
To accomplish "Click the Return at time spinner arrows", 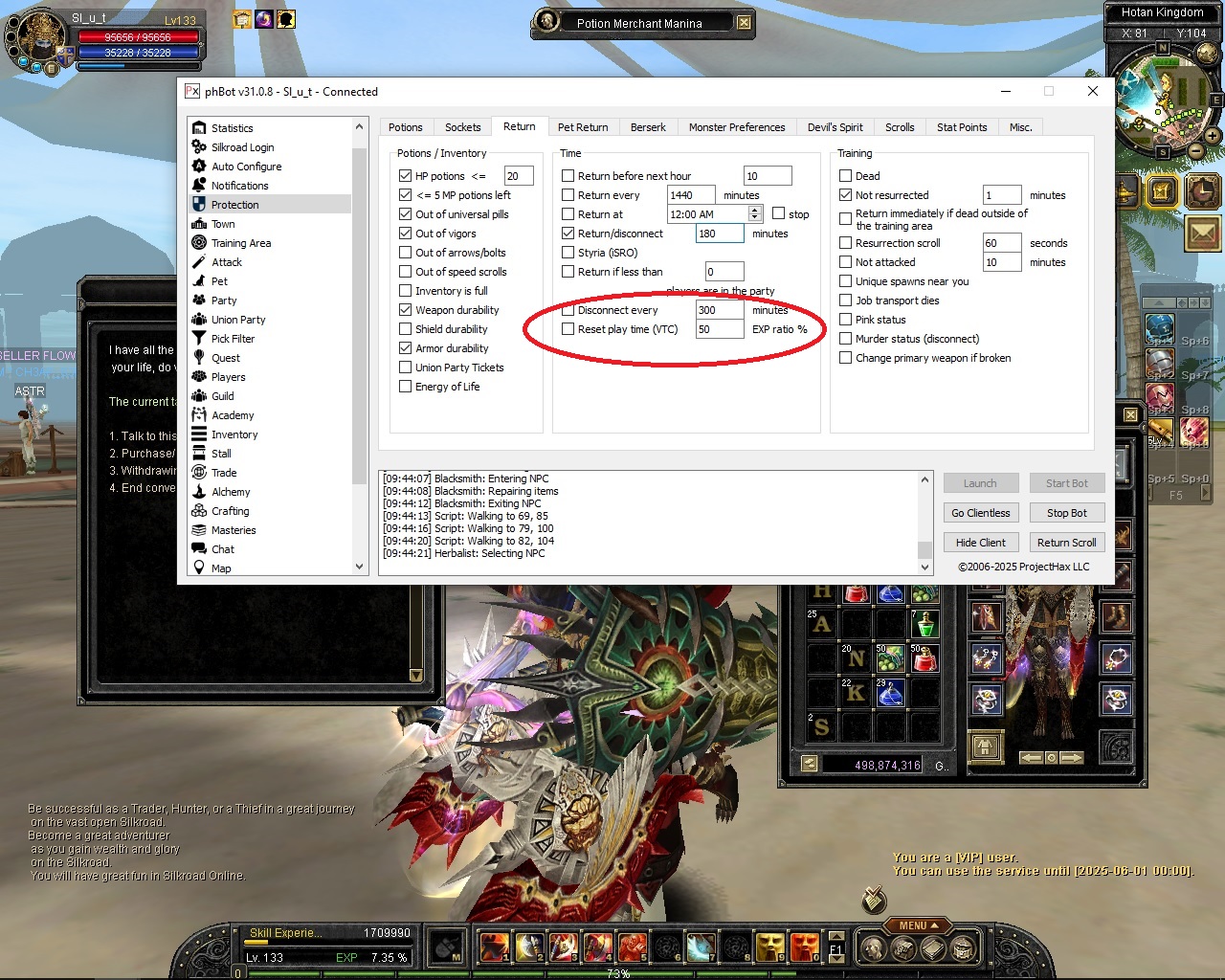I will 755,214.
